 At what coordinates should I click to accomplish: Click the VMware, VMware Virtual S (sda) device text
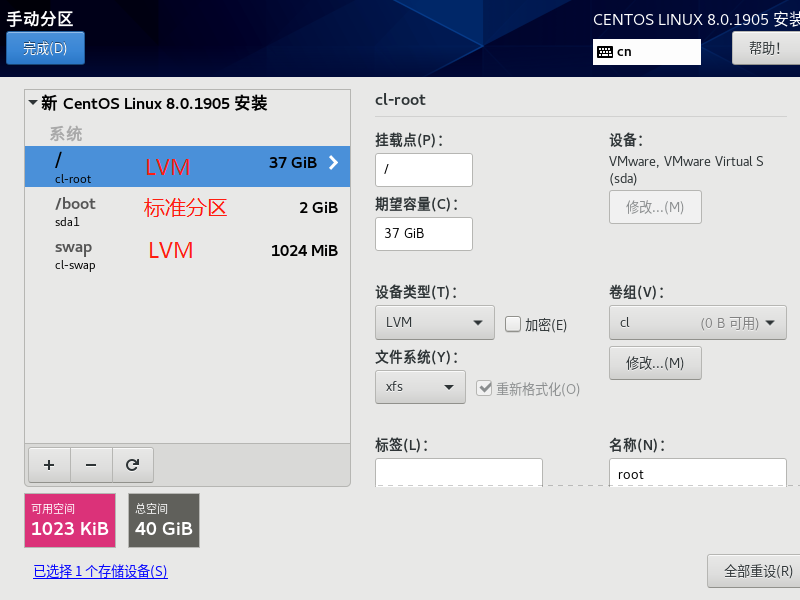pos(686,170)
